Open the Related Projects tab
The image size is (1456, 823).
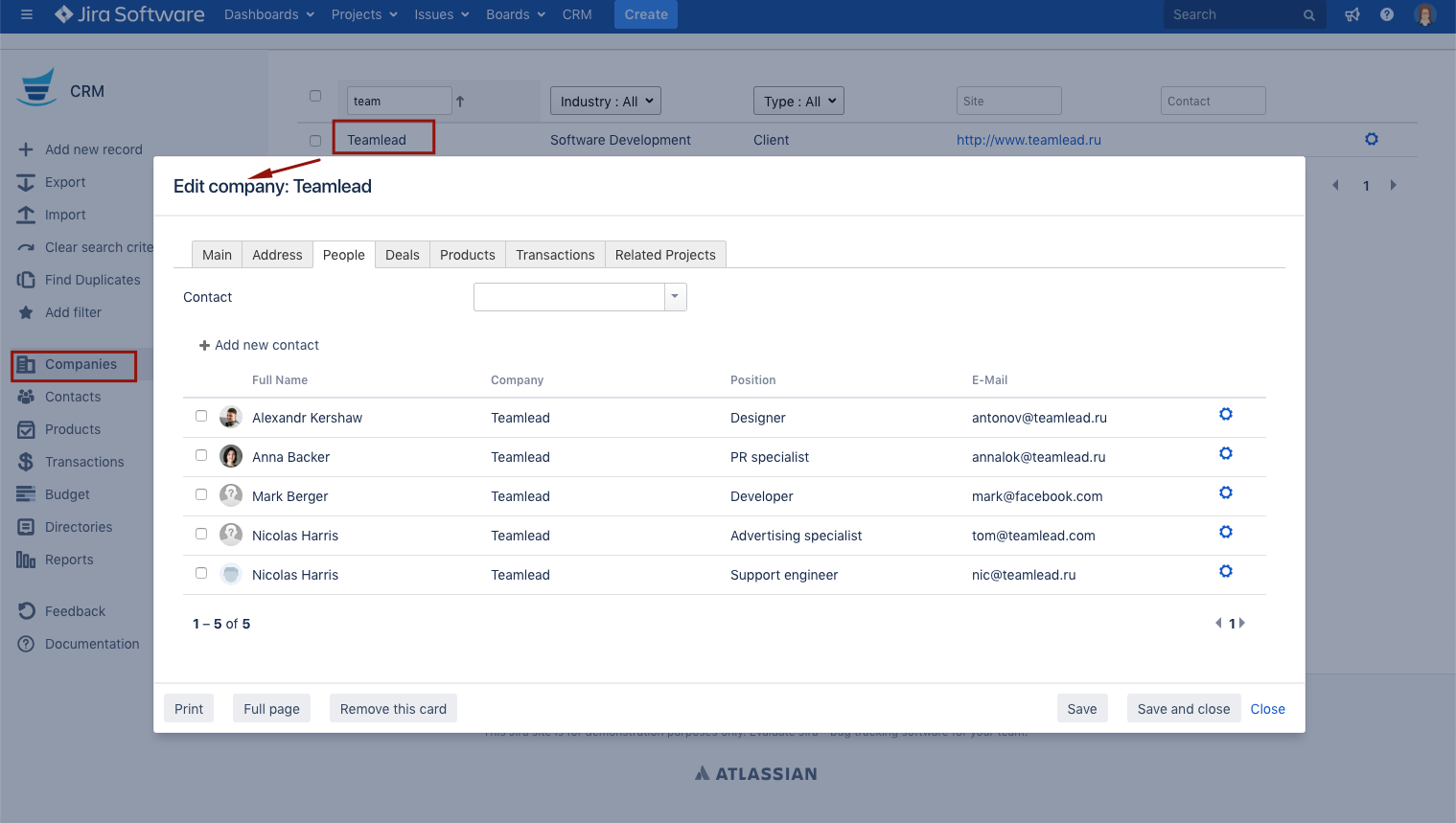click(664, 255)
